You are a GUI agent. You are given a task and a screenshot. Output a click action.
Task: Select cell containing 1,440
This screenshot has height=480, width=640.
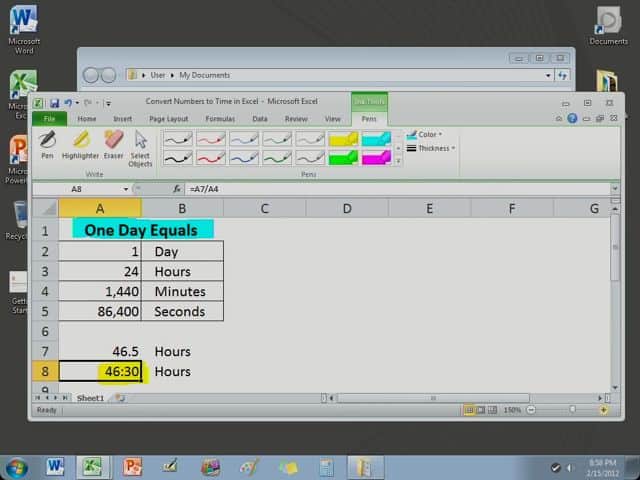click(x=100, y=291)
